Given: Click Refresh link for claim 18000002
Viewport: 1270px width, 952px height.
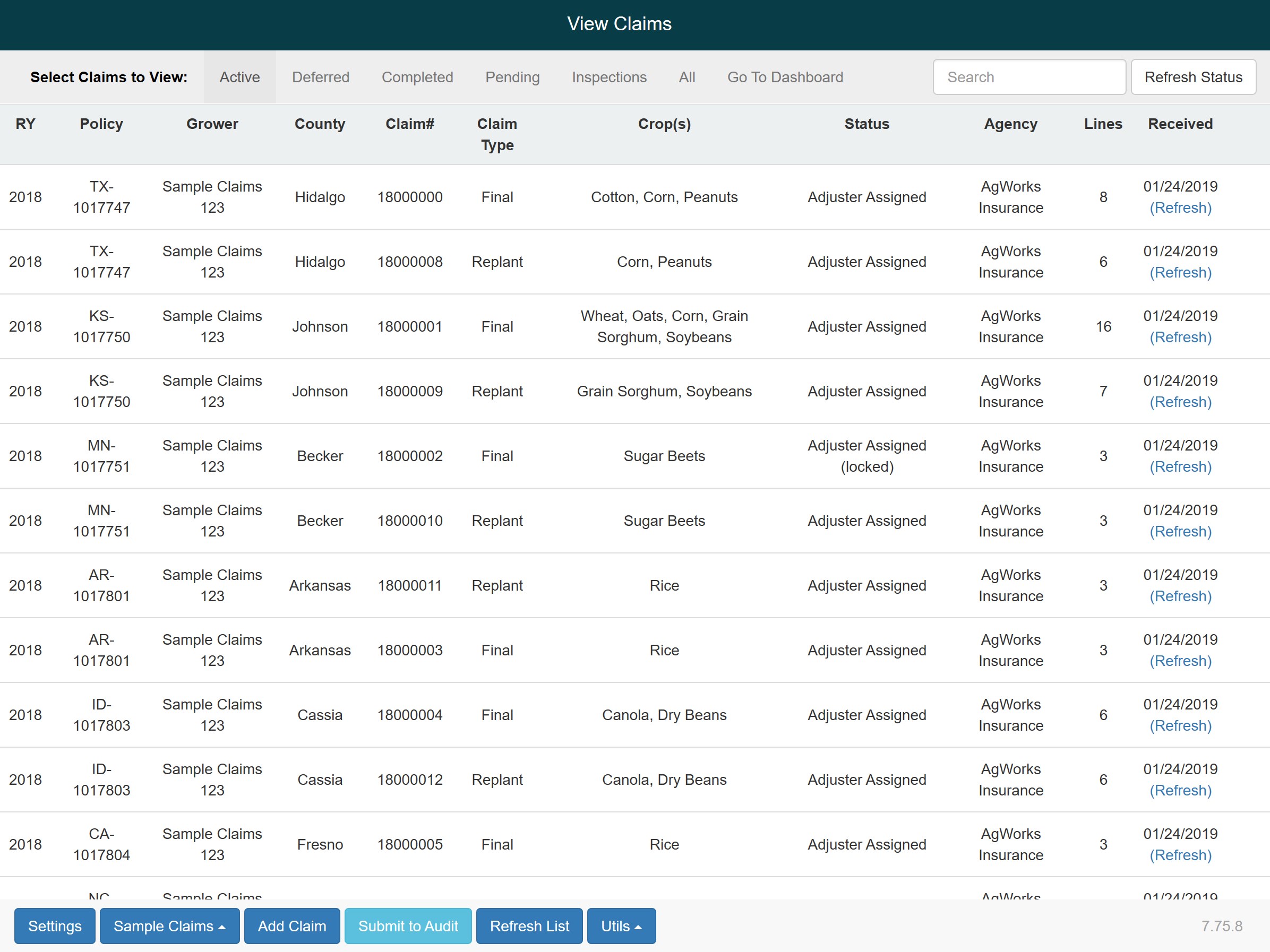Looking at the screenshot, I should [x=1180, y=466].
